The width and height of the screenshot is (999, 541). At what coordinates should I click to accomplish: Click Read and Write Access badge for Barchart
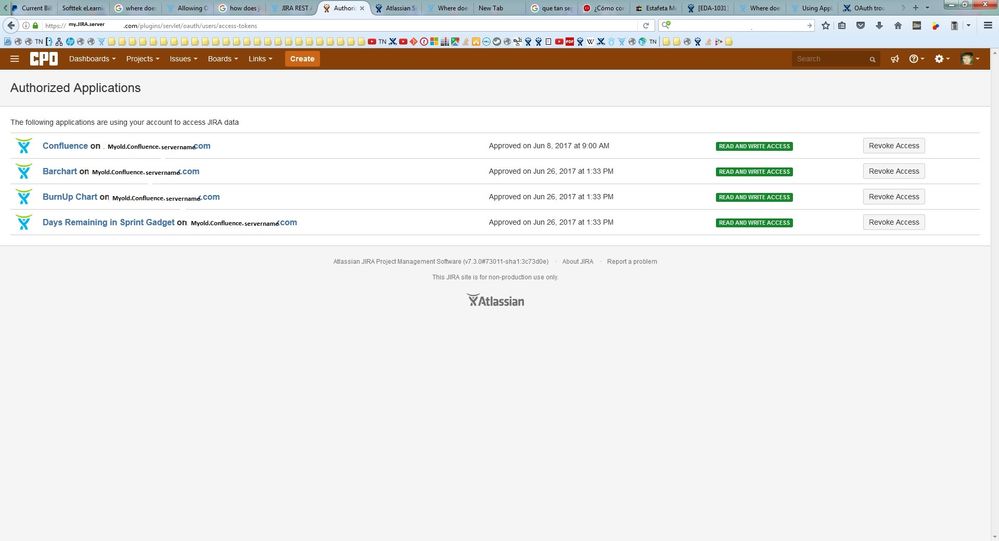[754, 172]
